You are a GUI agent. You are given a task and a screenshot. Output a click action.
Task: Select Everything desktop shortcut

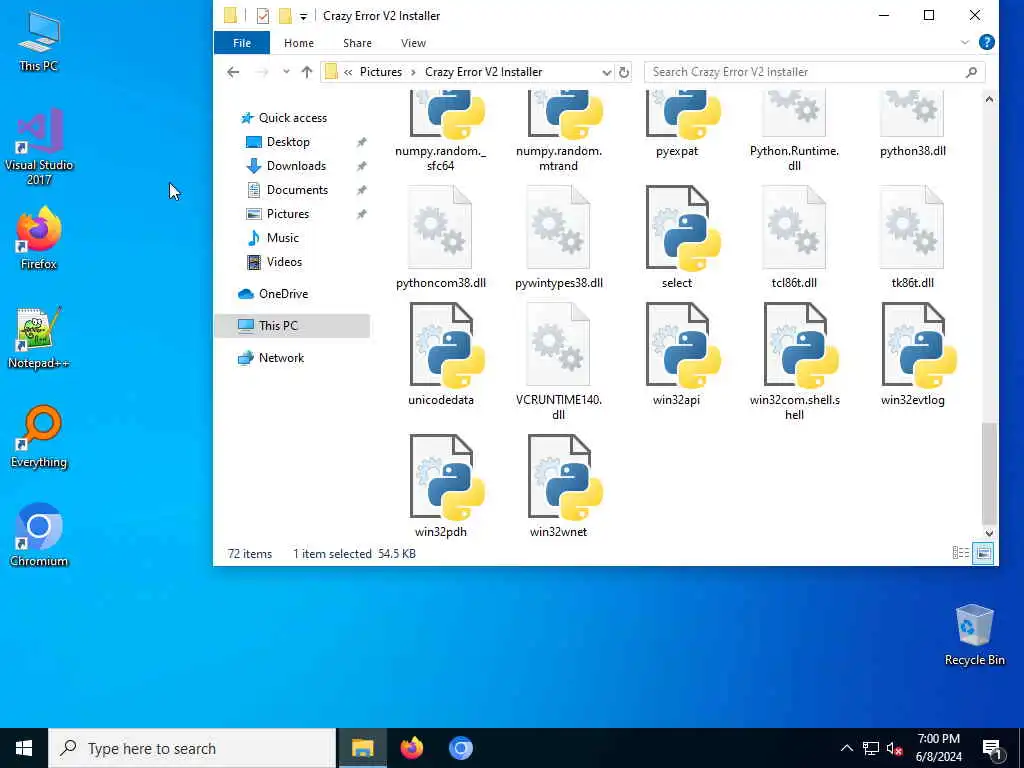tap(39, 437)
